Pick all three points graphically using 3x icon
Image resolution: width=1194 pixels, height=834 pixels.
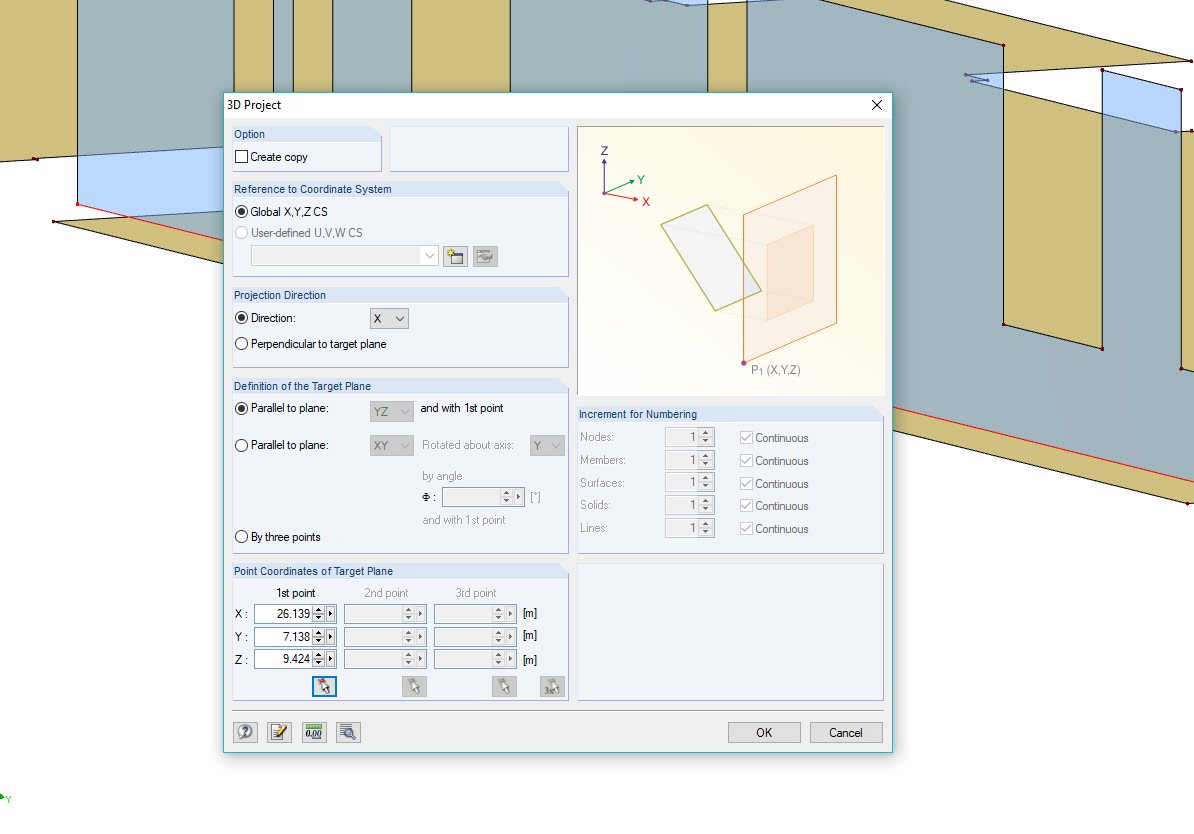pos(551,686)
